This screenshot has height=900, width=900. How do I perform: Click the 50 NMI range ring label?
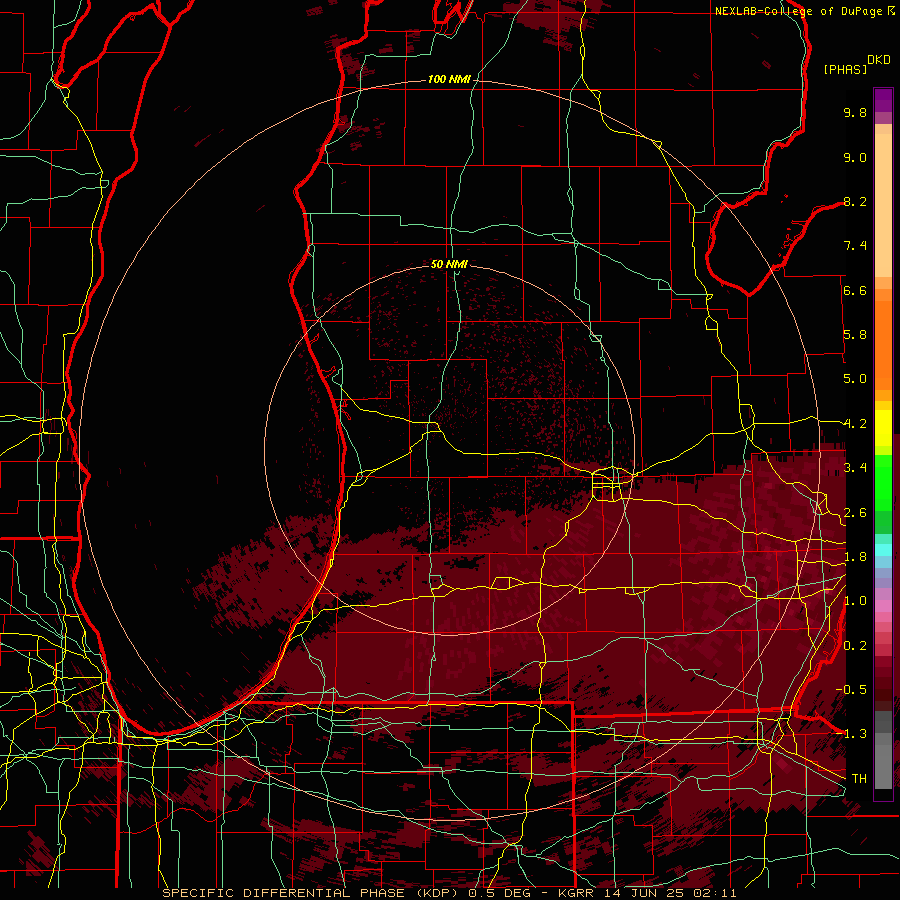[x=449, y=264]
